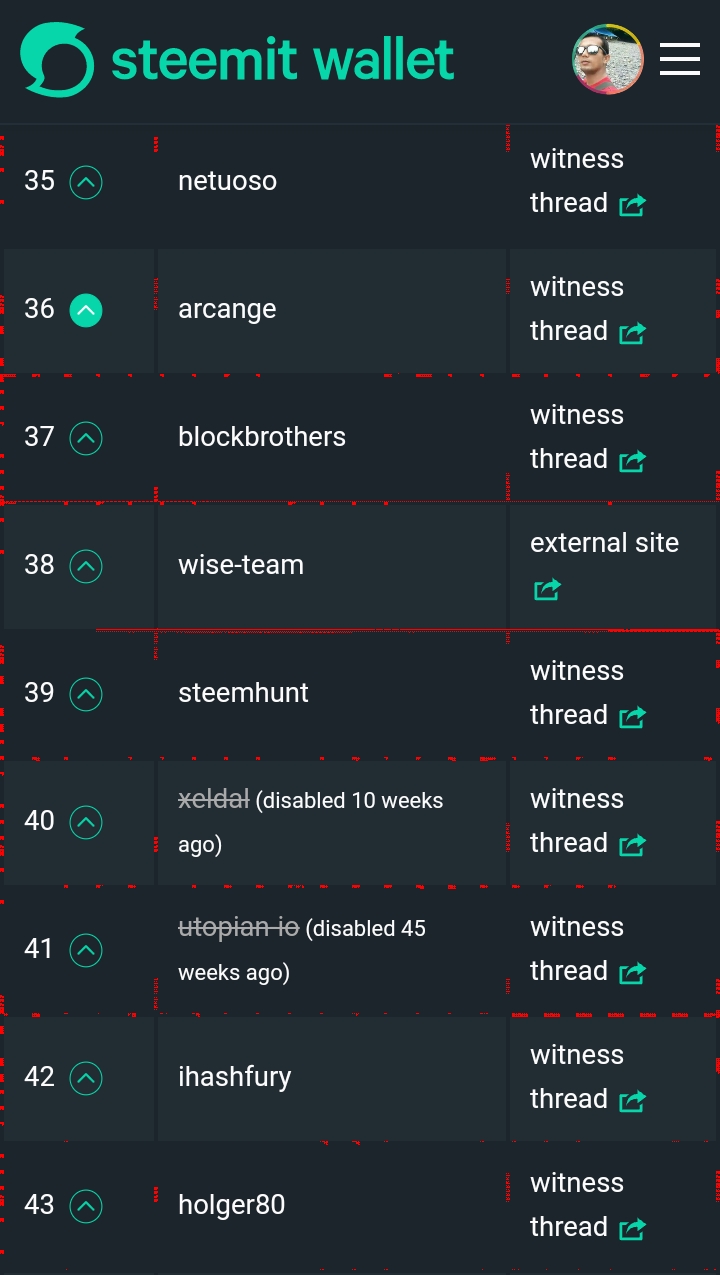The image size is (720, 1275).
Task: Open ihashfury witness thread link icon
Action: pyautogui.click(x=632, y=1101)
